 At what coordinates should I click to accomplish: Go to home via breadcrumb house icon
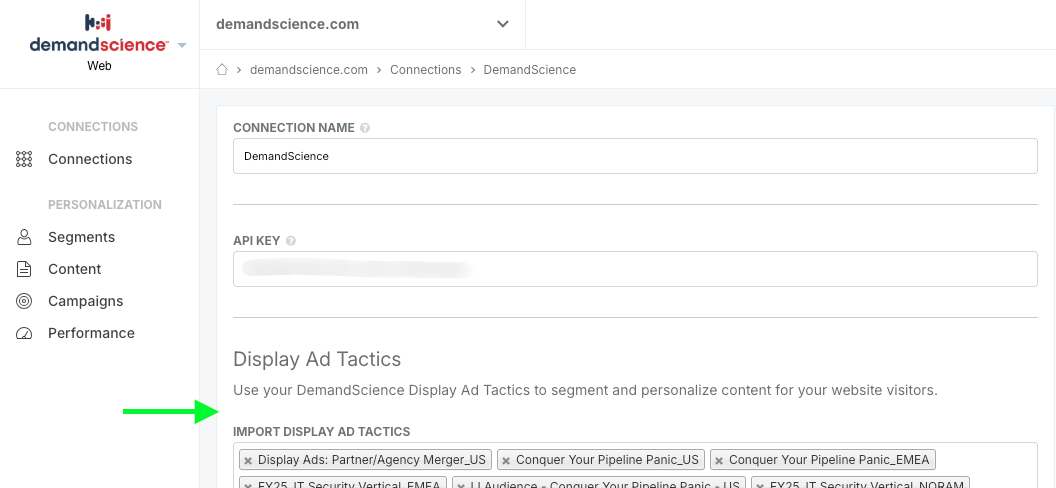[x=222, y=69]
